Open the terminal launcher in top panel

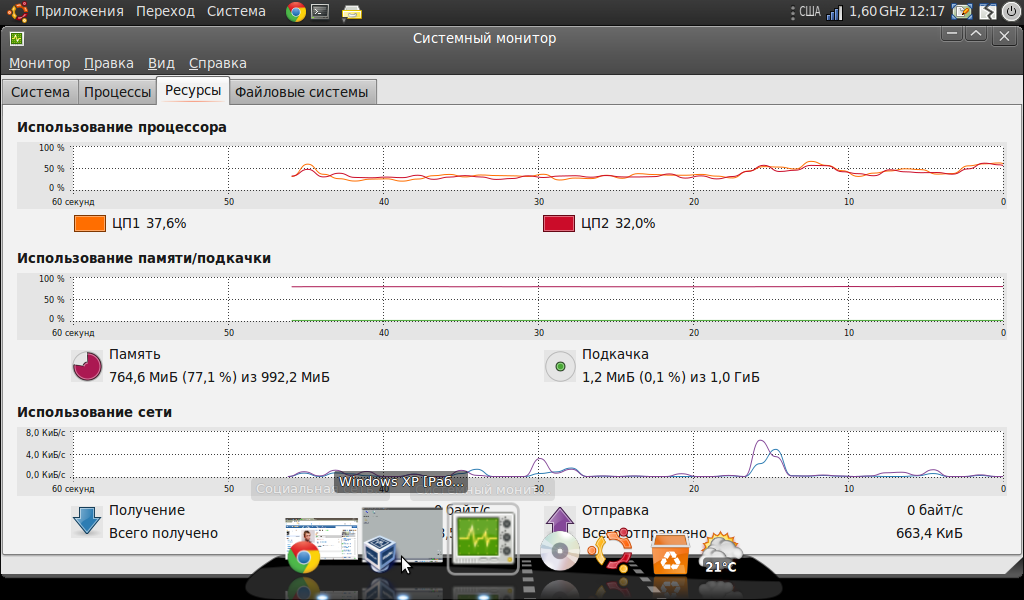coord(320,11)
